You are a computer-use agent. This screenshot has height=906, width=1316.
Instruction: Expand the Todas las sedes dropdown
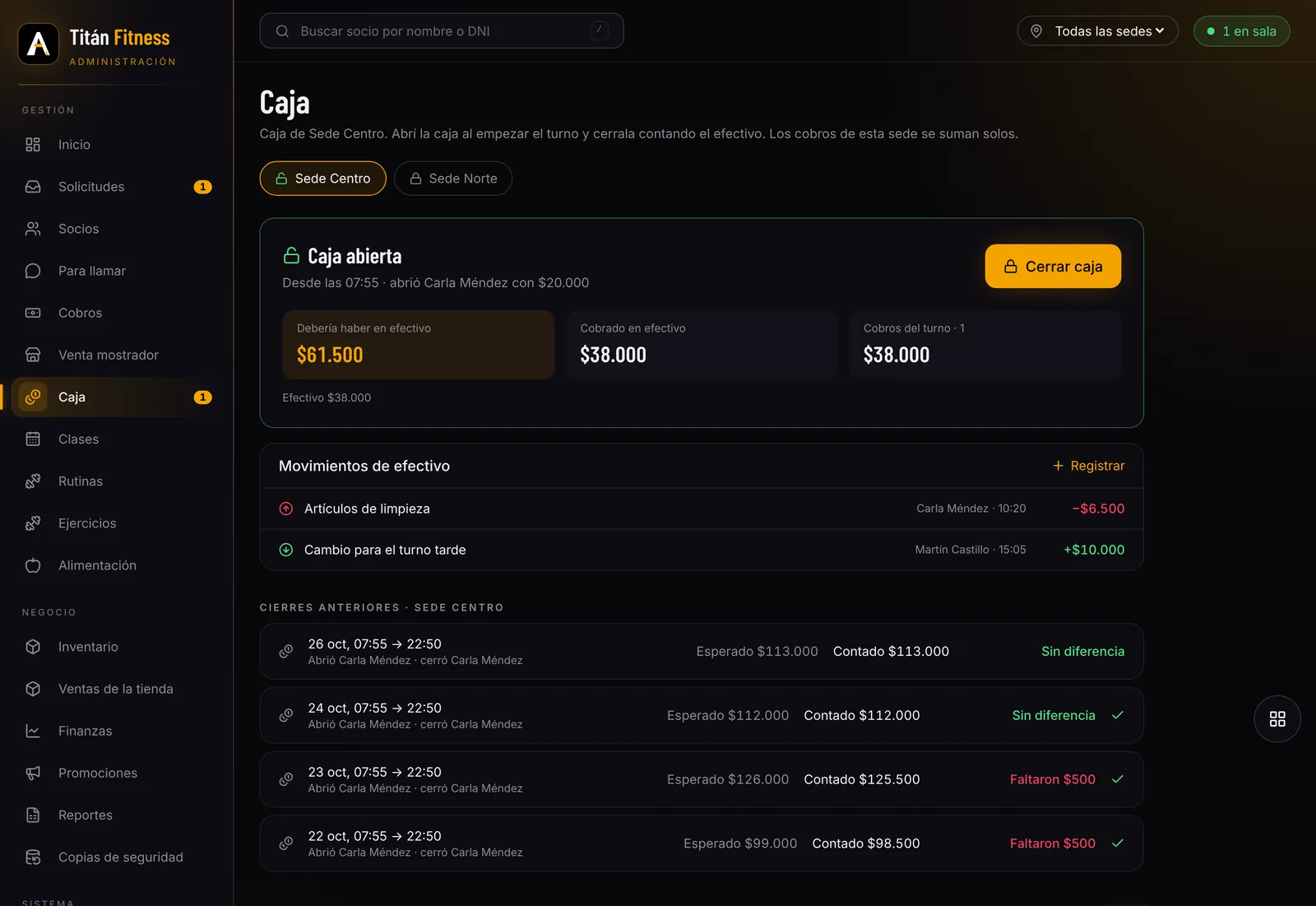1098,31
